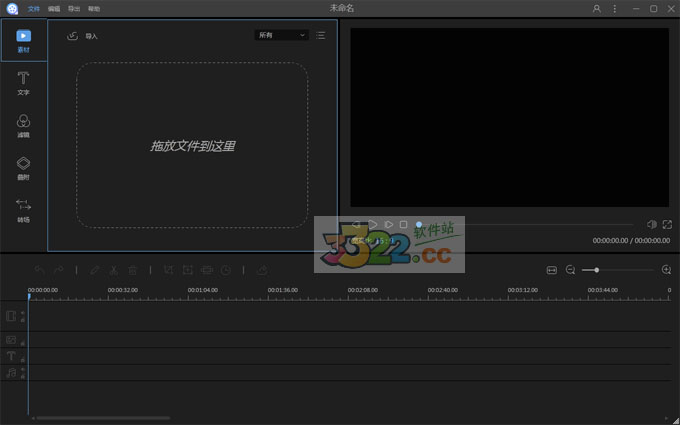Step to next frame in preview
Viewport: 680px width, 425px height.
[389, 225]
